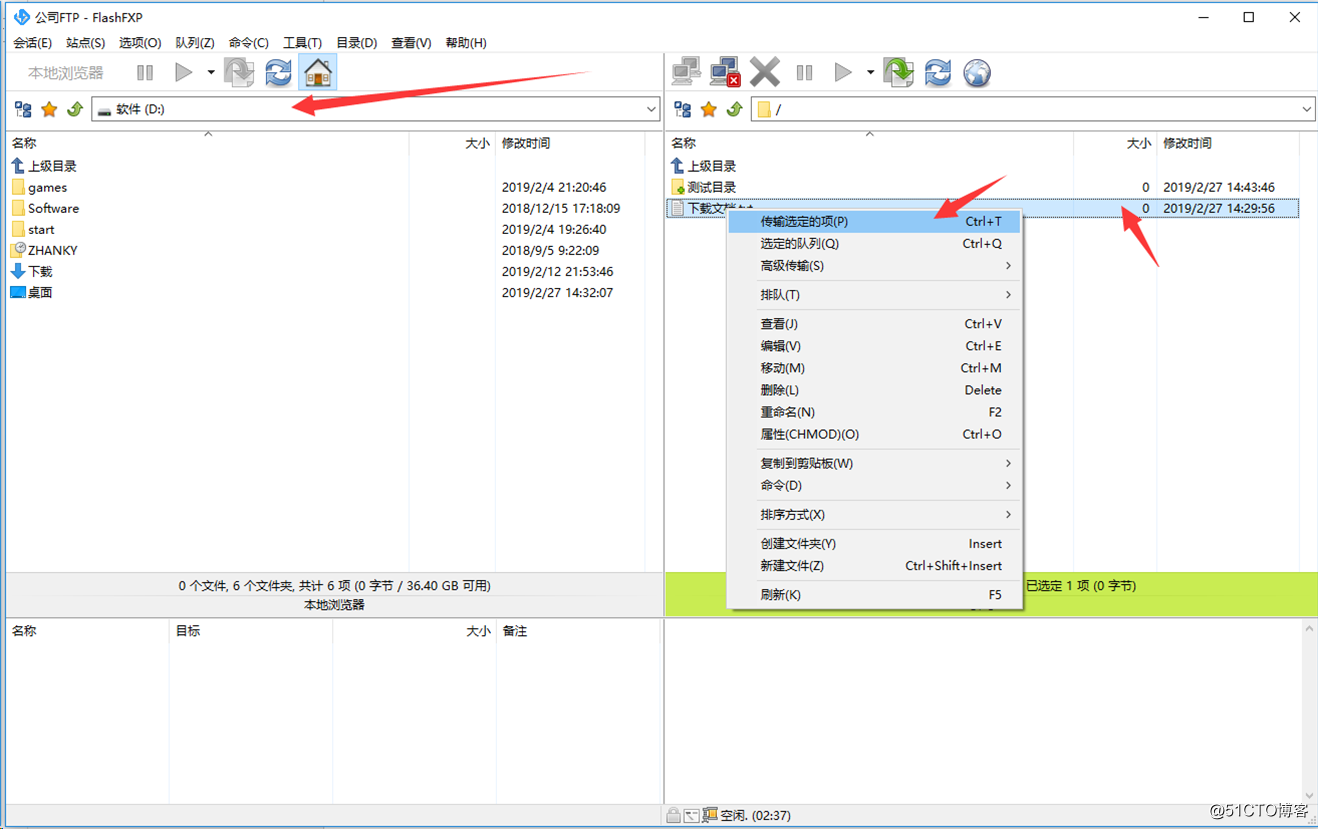Click the connect computers icon in remote toolbar
Image resolution: width=1318 pixels, height=829 pixels.
686,72
